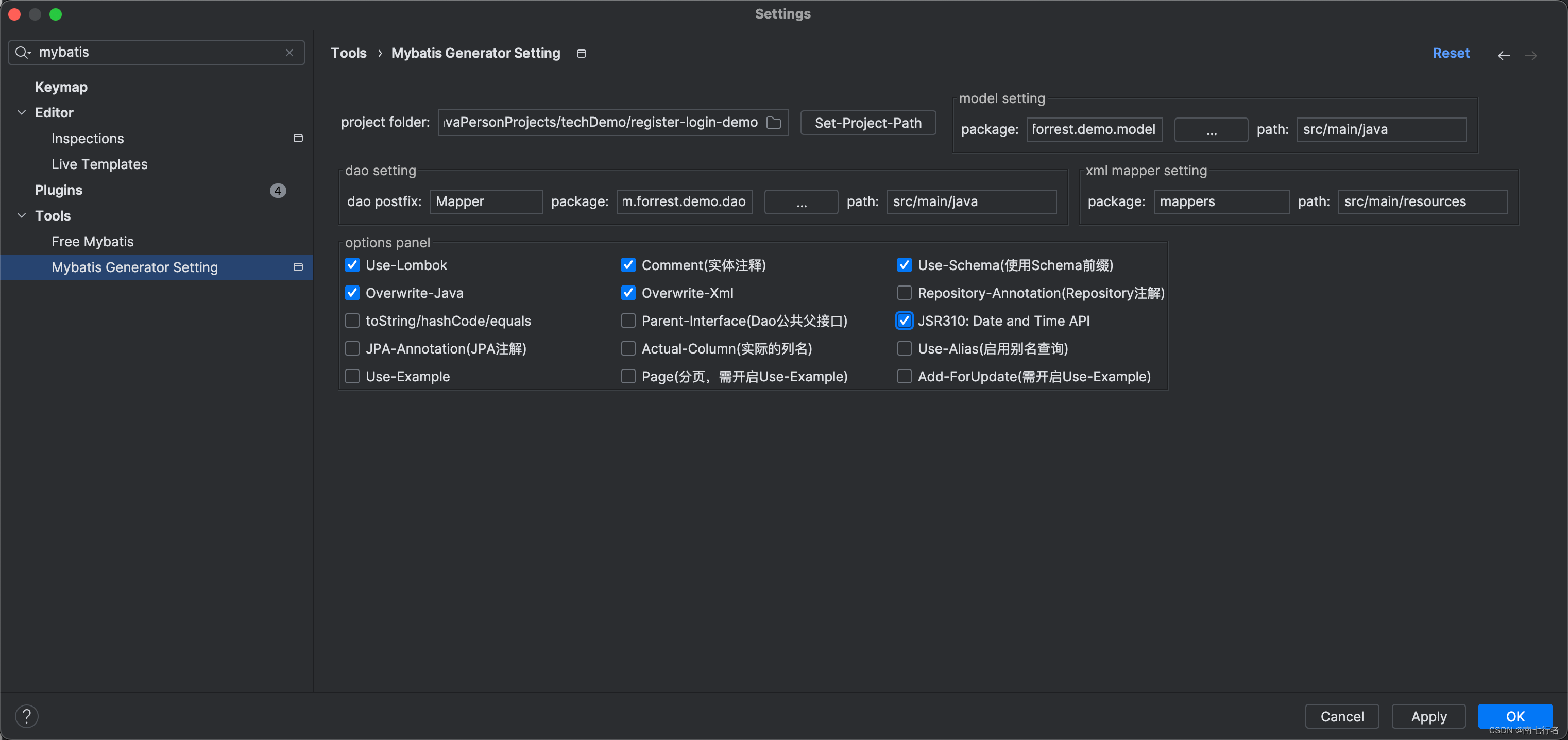
Task: Click the search magnifier icon
Action: [x=23, y=53]
